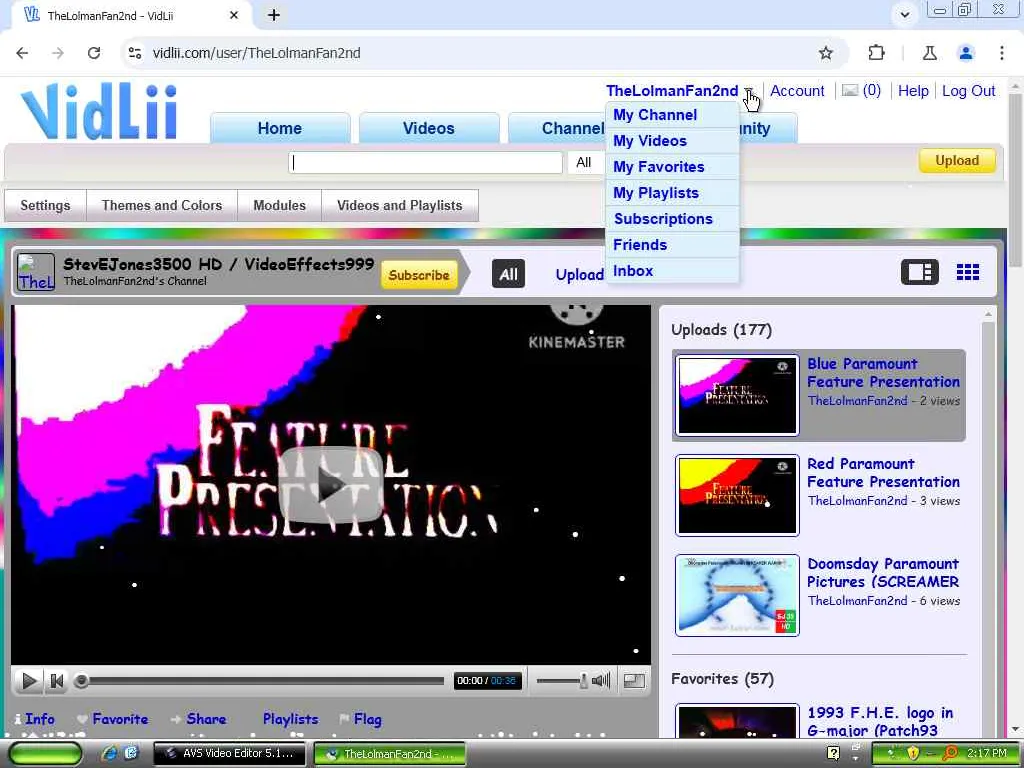Open the Settings channel tab
Viewport: 1024px width, 768px height.
tap(45, 206)
